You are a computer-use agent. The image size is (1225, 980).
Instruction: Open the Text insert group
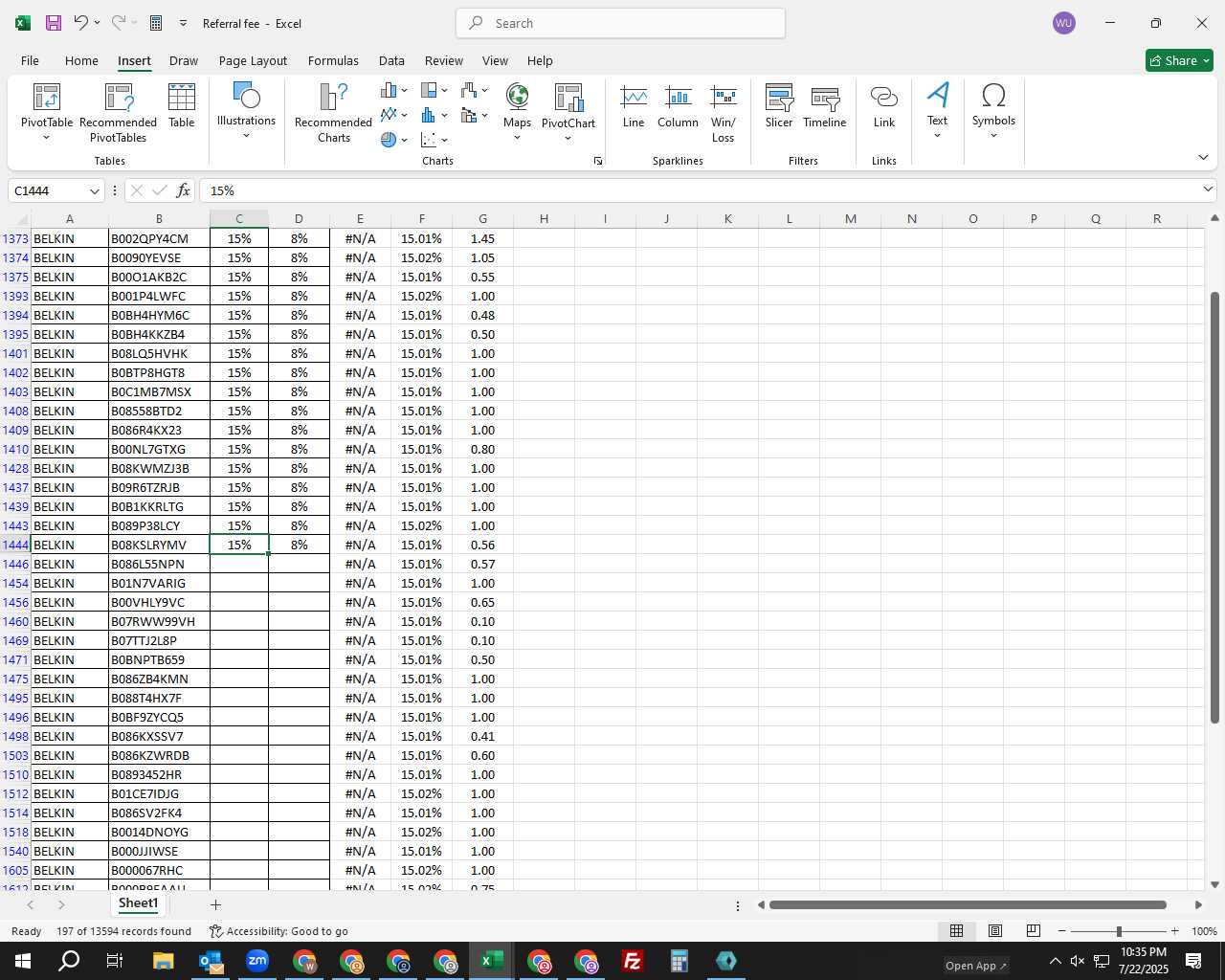(x=938, y=111)
